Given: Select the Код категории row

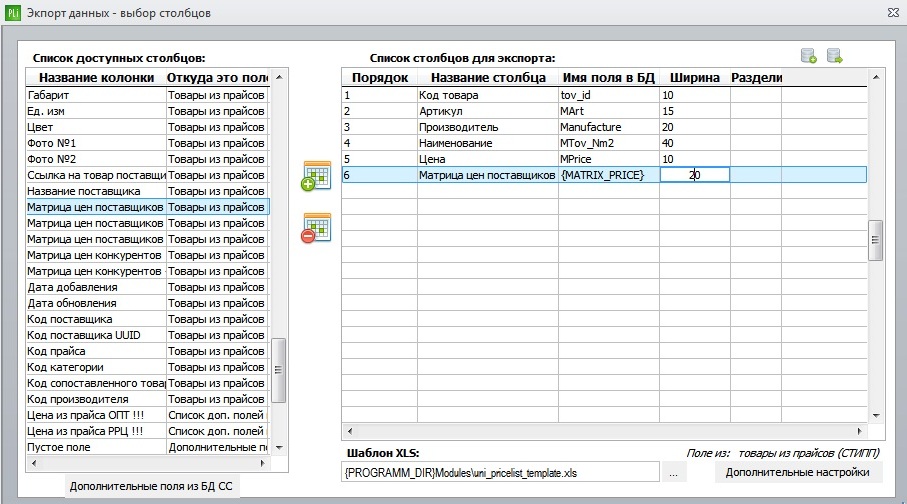Looking at the screenshot, I should [x=148, y=367].
